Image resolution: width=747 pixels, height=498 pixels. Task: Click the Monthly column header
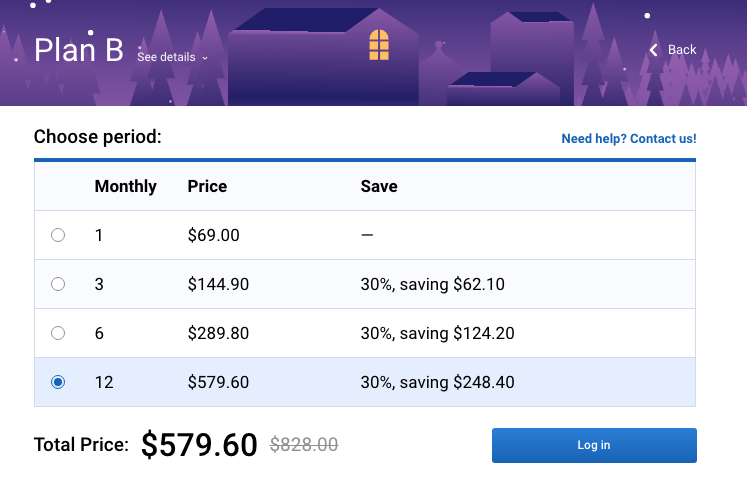pyautogui.click(x=125, y=186)
